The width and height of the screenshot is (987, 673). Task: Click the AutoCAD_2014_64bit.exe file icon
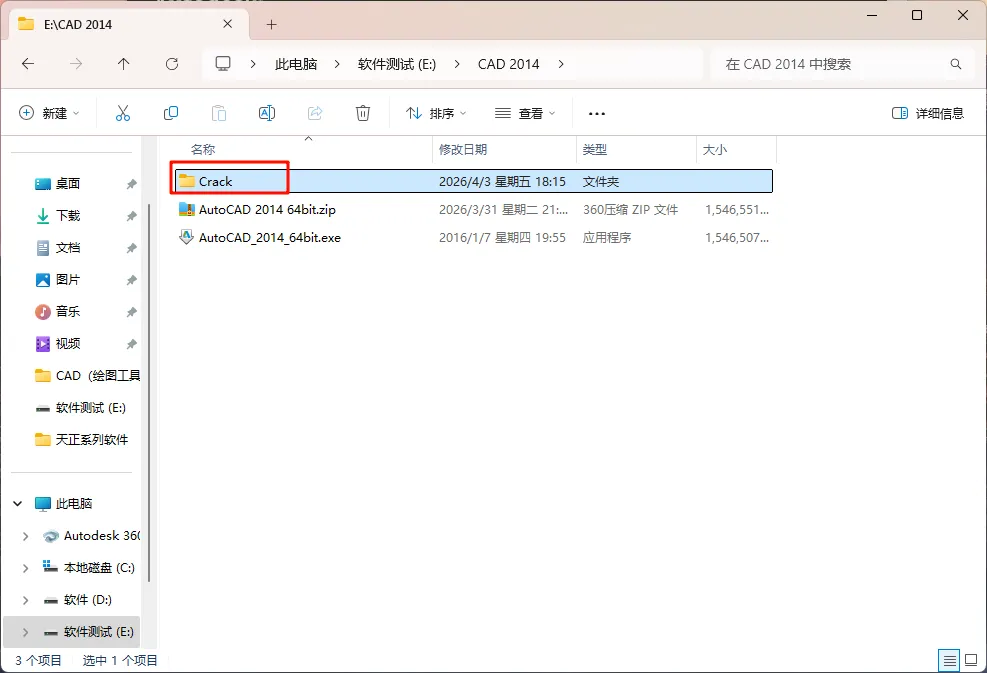tap(186, 237)
